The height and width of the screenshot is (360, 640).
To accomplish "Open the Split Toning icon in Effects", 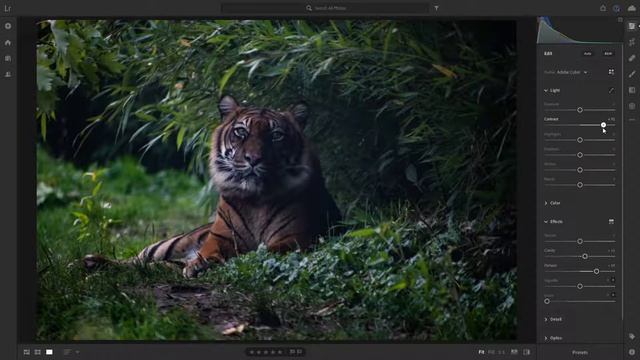I will [x=611, y=222].
